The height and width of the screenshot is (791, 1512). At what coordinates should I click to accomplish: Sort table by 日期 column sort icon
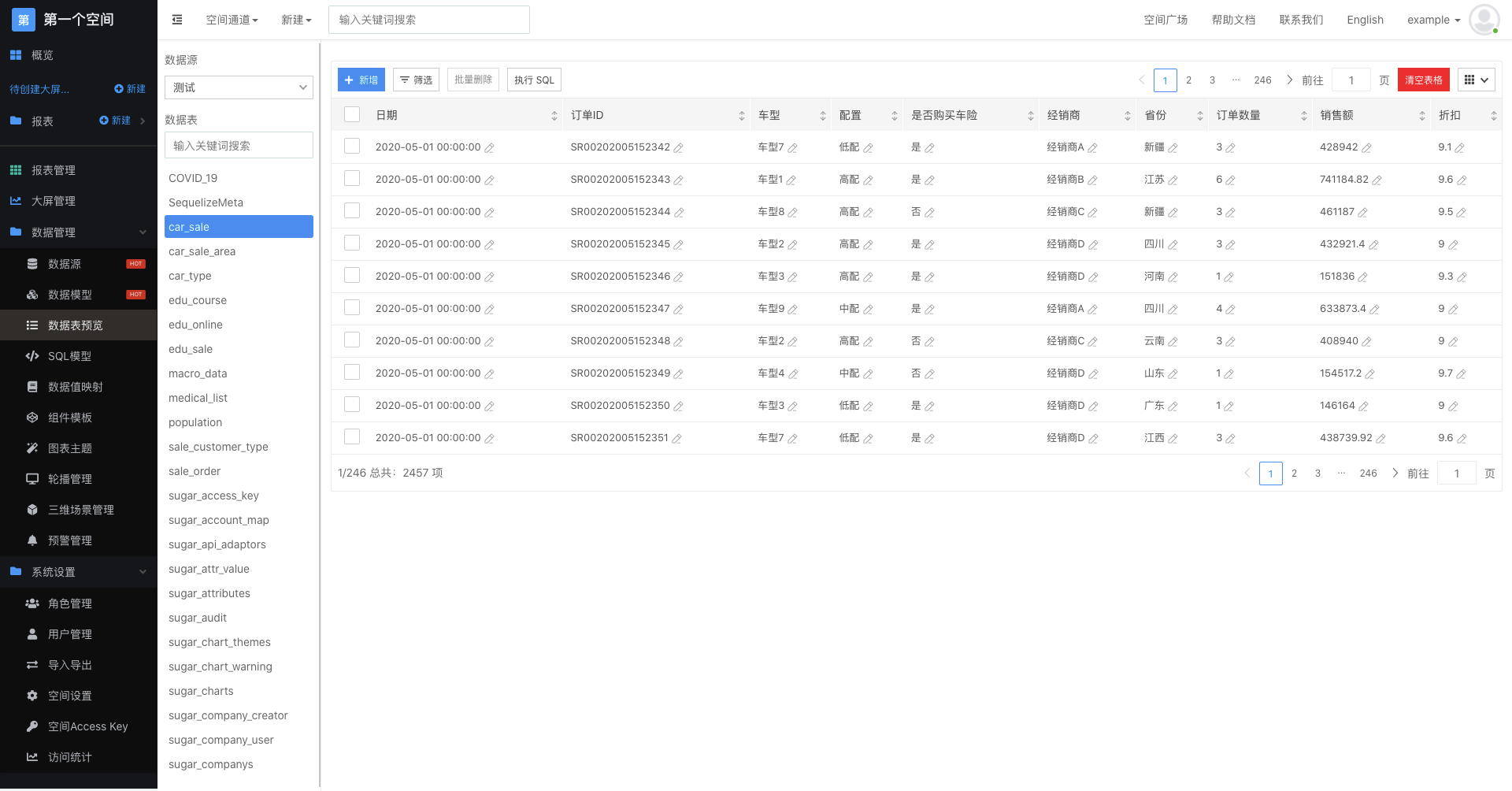(x=554, y=116)
